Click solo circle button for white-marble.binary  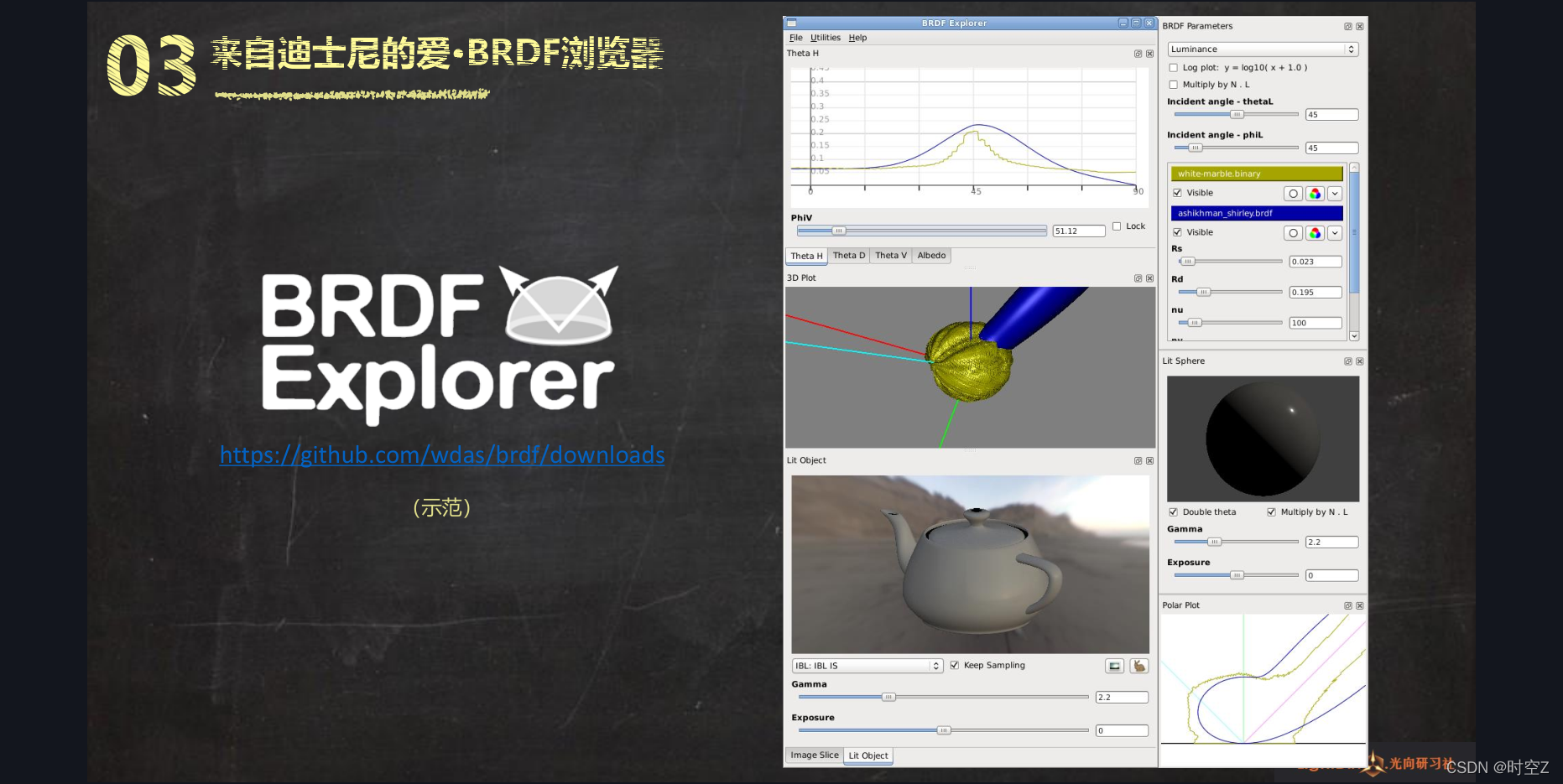[x=1293, y=194]
